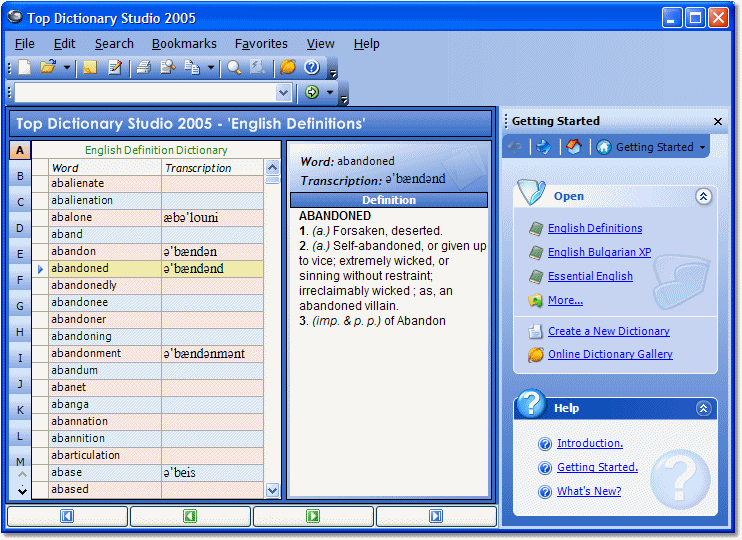Expand the Copy dropdown arrow
742x540 pixels.
click(211, 68)
